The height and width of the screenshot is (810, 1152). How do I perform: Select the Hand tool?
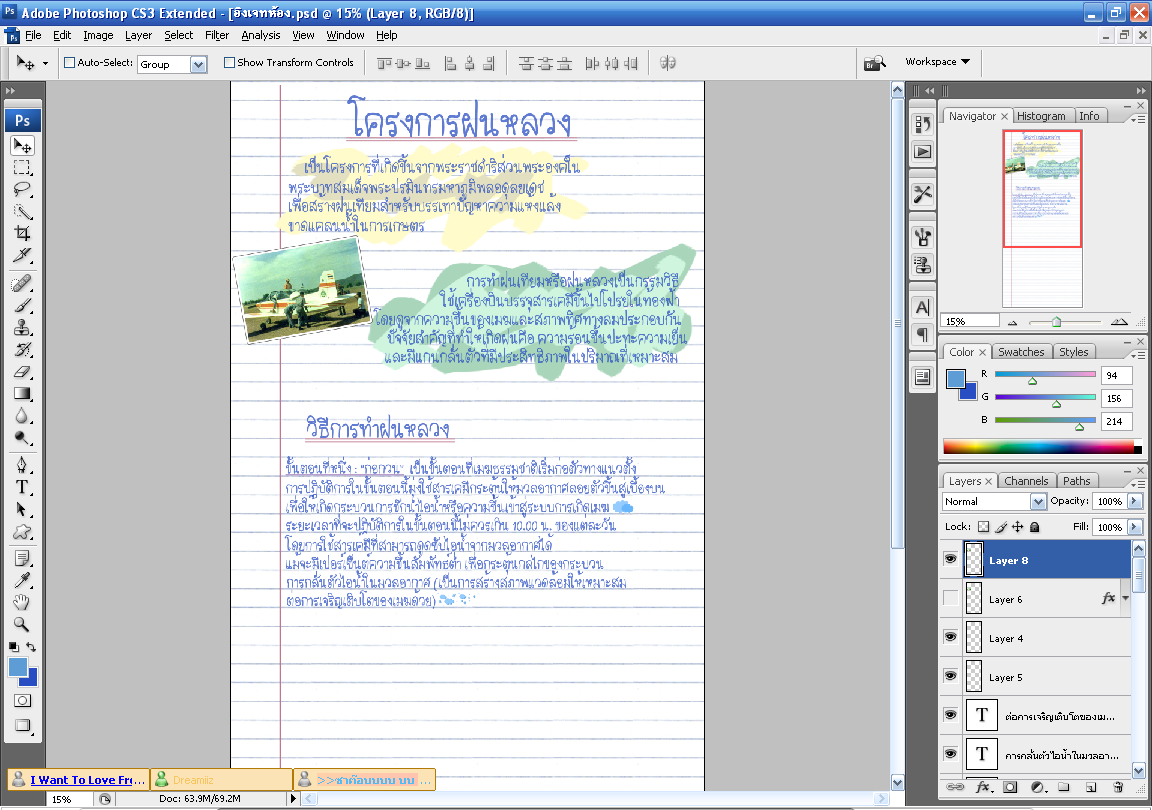point(22,603)
